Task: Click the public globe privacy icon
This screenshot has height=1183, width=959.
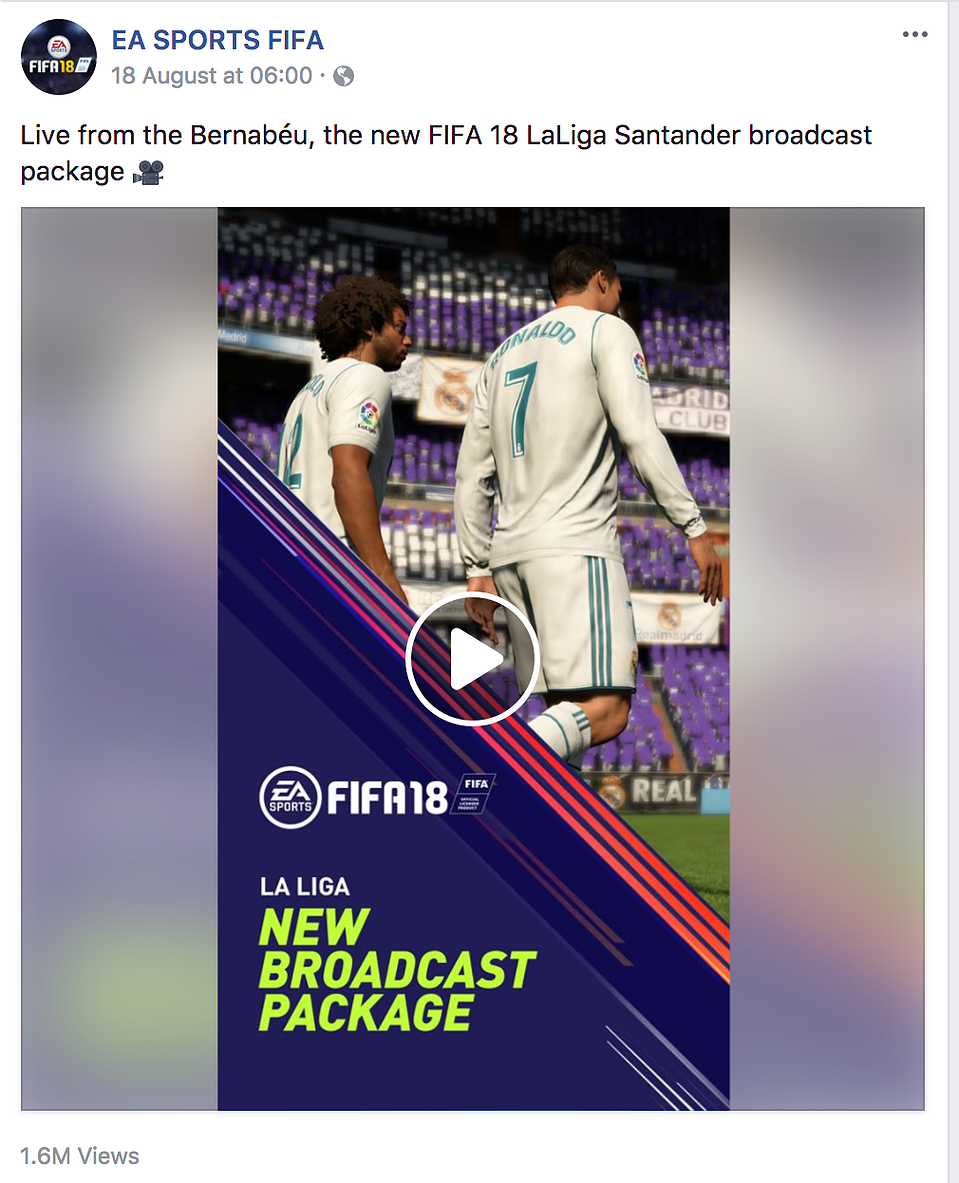Action: tap(343, 76)
